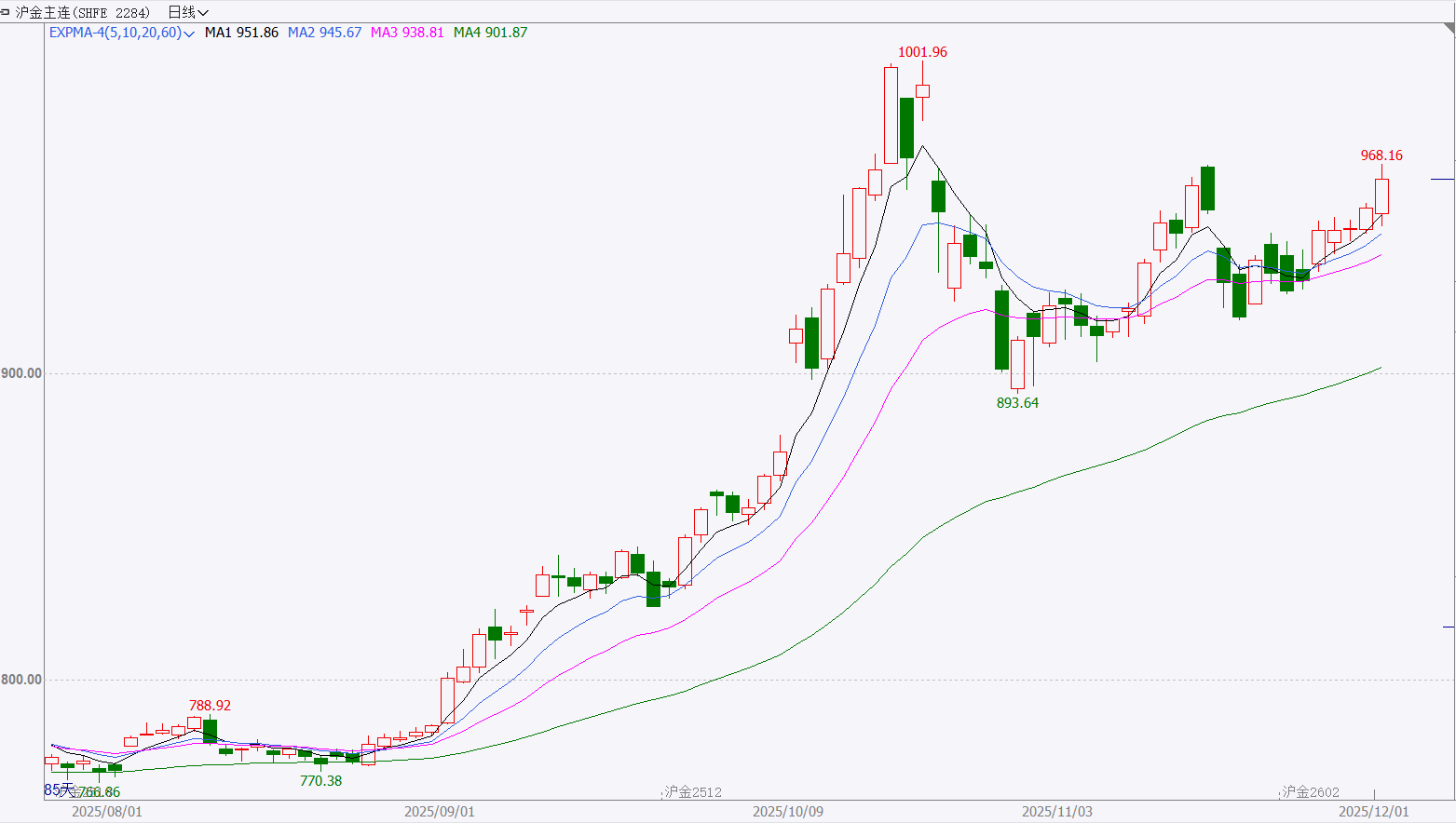Click the 893.64 low price marker

[1017, 403]
